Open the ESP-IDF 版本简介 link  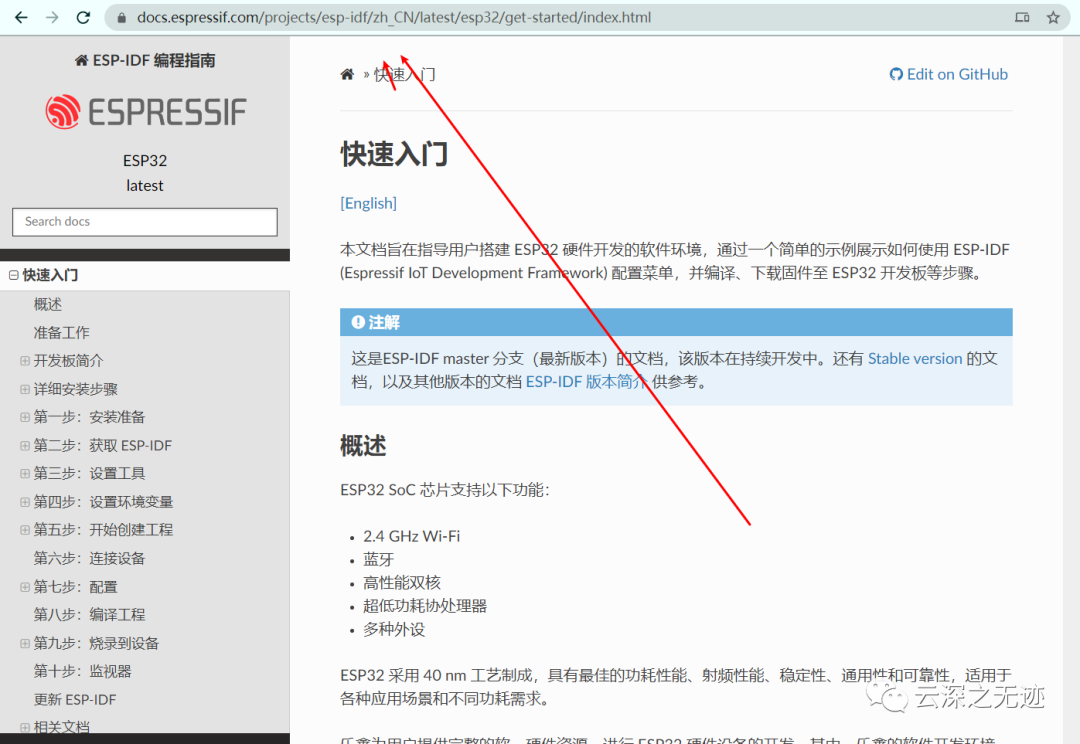[586, 381]
